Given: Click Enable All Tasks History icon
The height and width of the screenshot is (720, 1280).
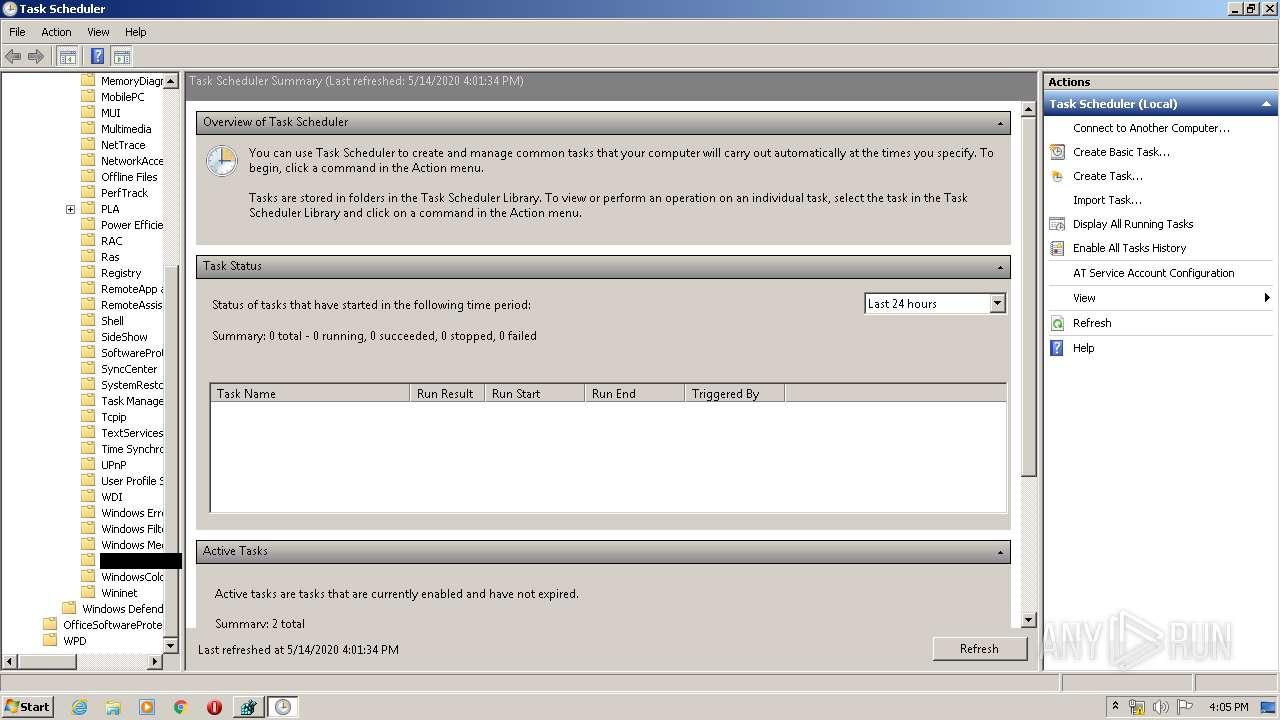Looking at the screenshot, I should coord(1057,248).
